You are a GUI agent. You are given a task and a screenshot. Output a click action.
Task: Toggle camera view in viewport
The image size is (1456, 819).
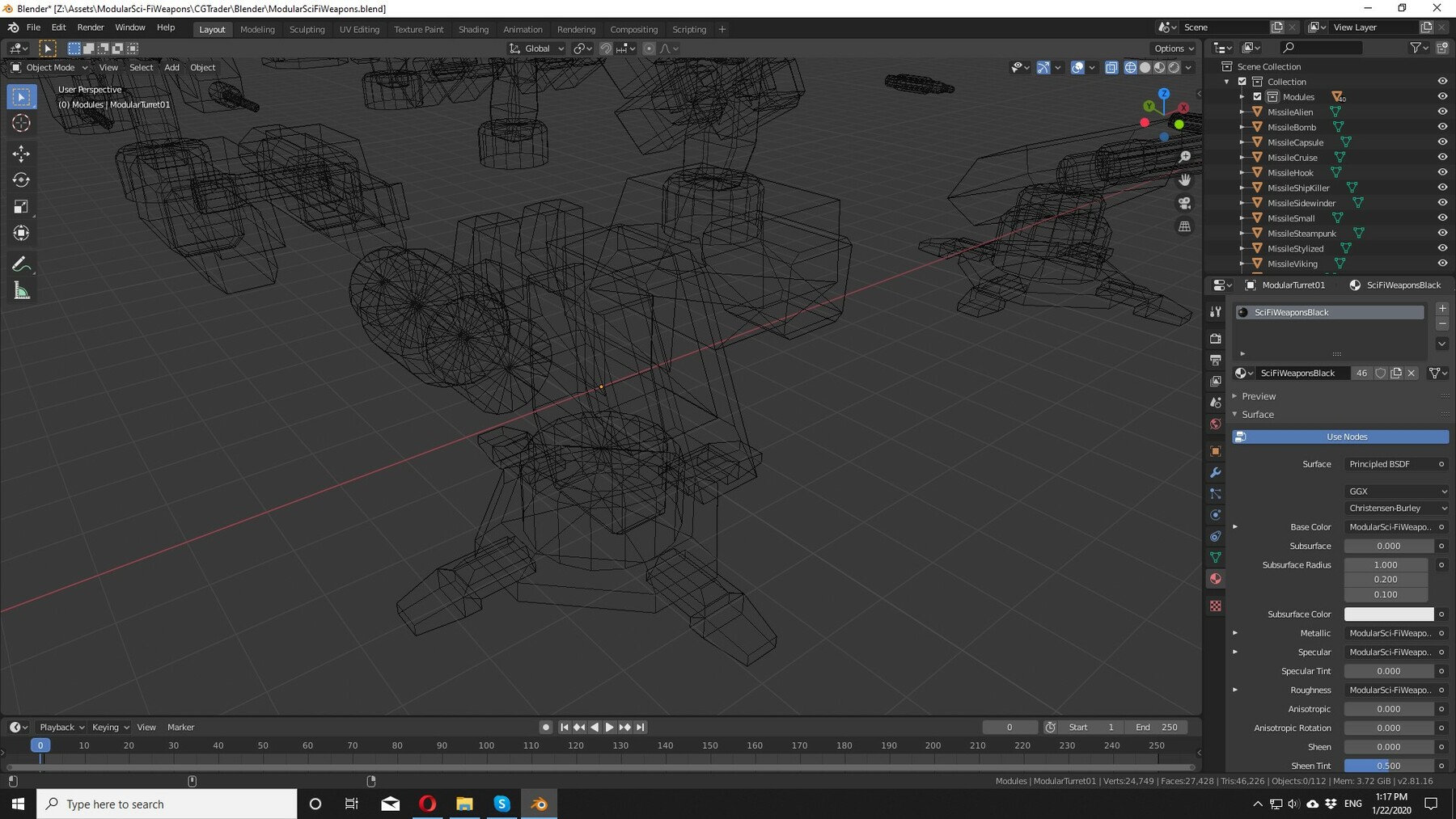(x=1184, y=203)
